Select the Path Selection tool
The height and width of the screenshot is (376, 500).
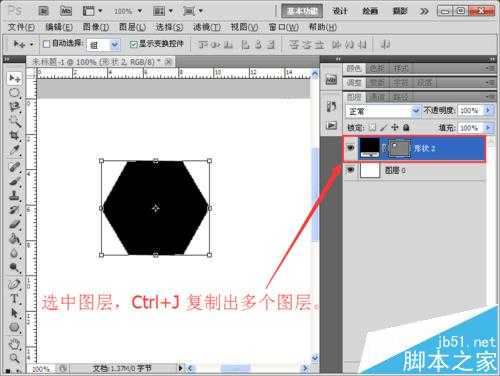[x=15, y=313]
